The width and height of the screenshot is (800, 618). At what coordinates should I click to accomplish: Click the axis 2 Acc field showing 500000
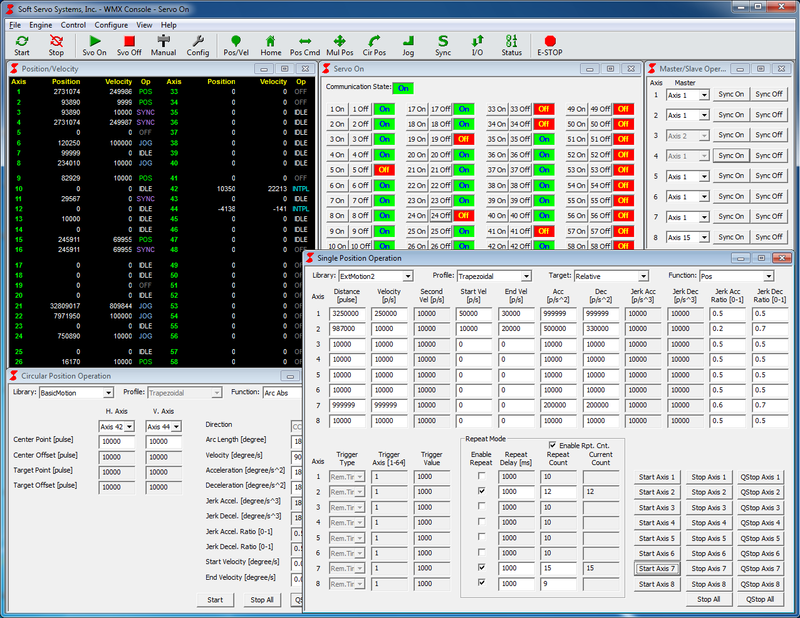tap(559, 329)
